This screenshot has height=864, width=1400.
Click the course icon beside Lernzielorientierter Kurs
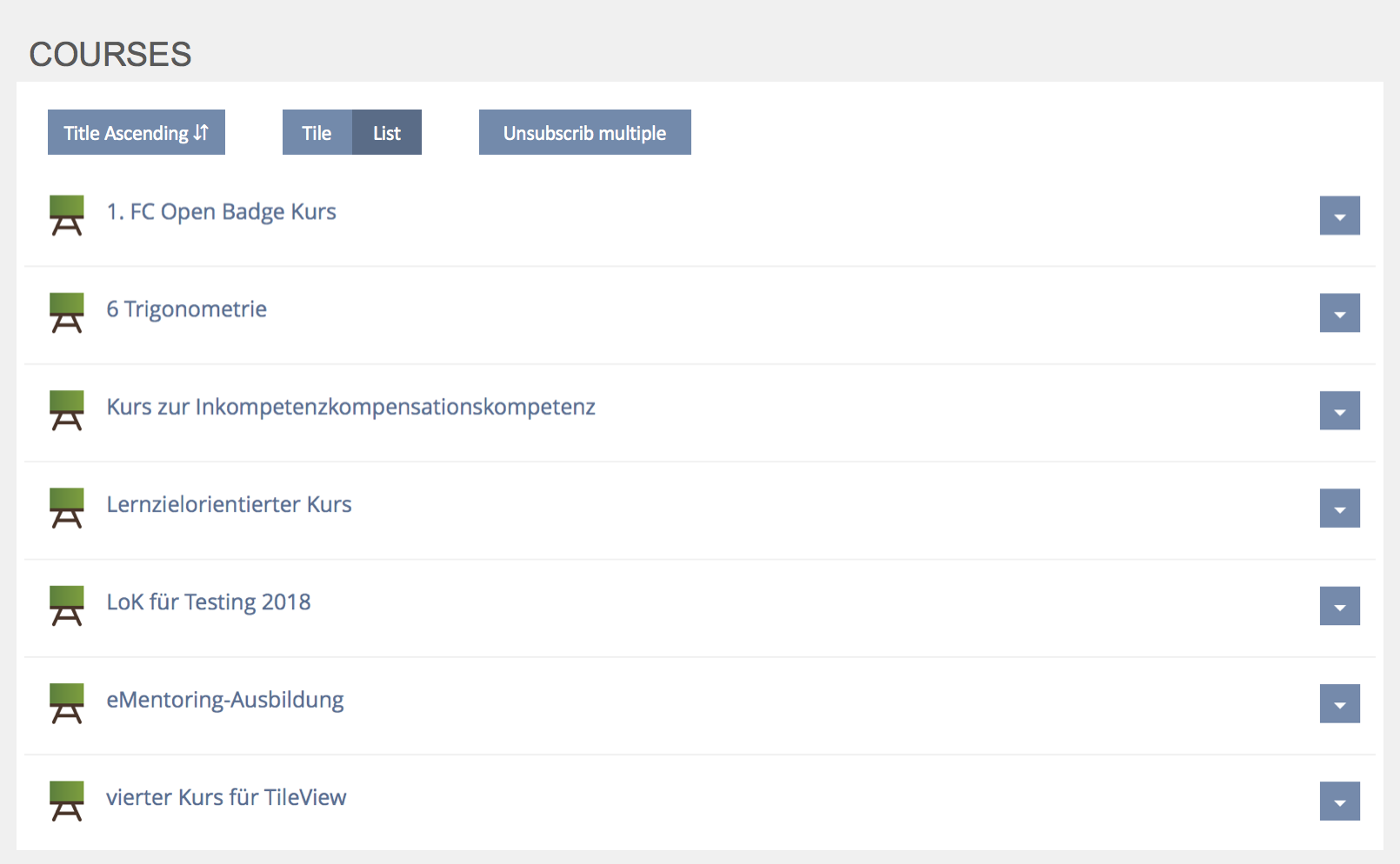point(66,508)
